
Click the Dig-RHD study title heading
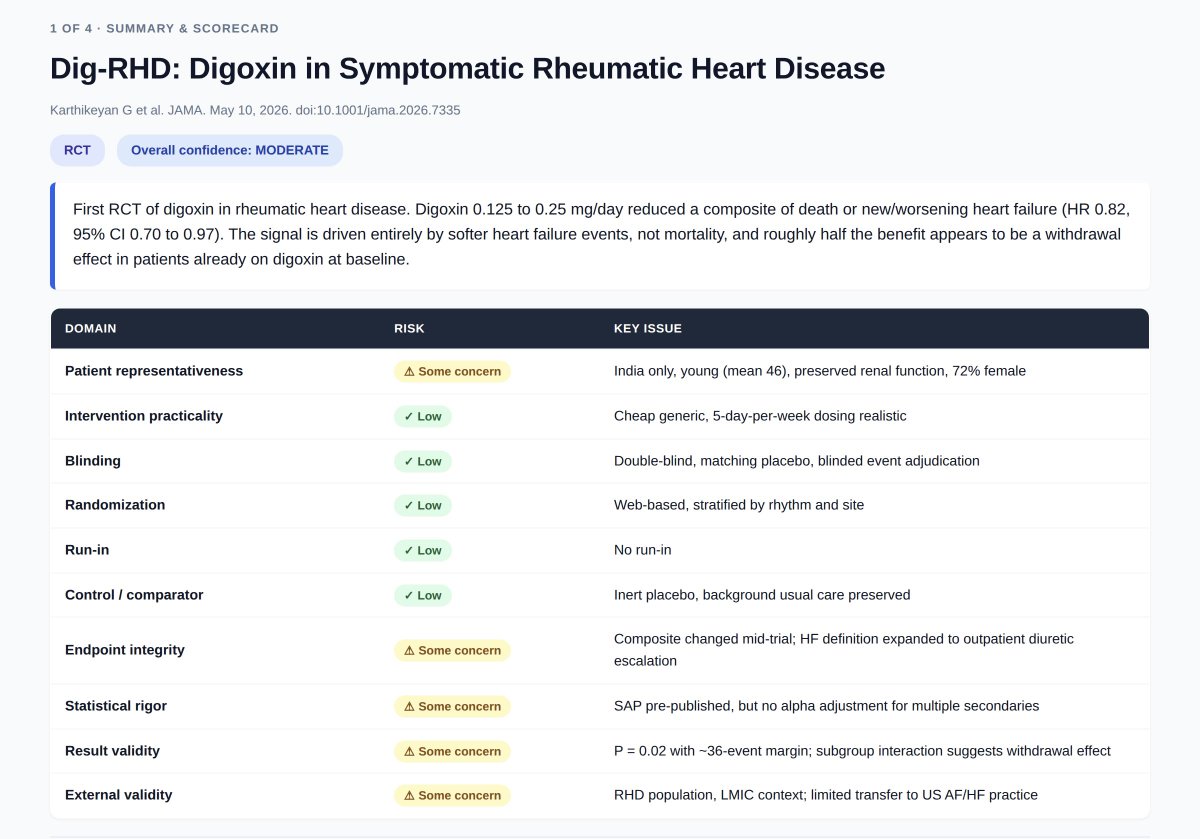(467, 68)
